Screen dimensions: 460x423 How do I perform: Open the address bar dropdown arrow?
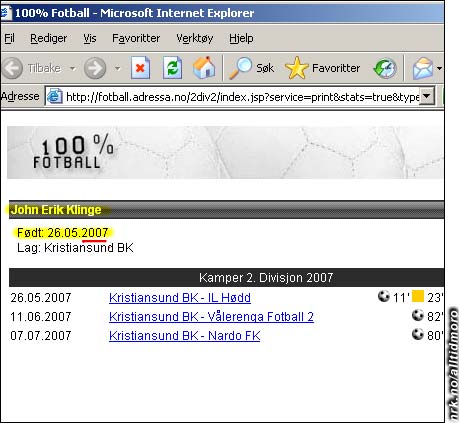(427, 96)
